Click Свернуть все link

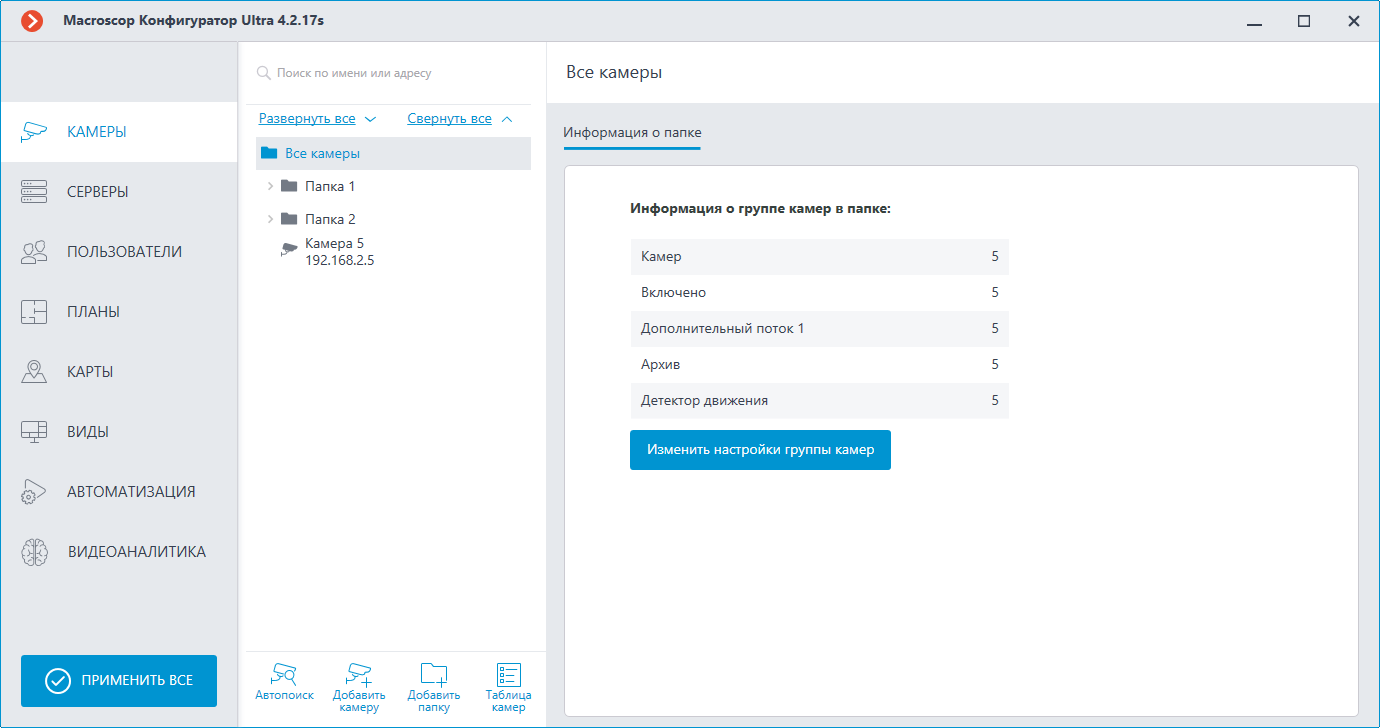click(x=449, y=119)
